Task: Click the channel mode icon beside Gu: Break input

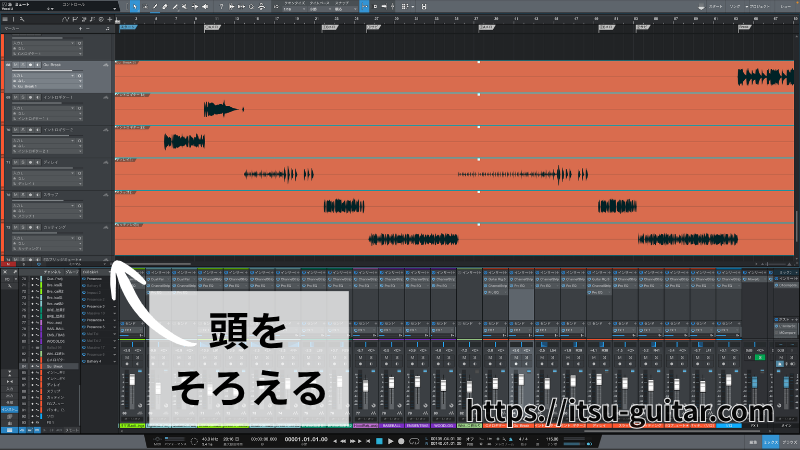Action: tap(80, 76)
